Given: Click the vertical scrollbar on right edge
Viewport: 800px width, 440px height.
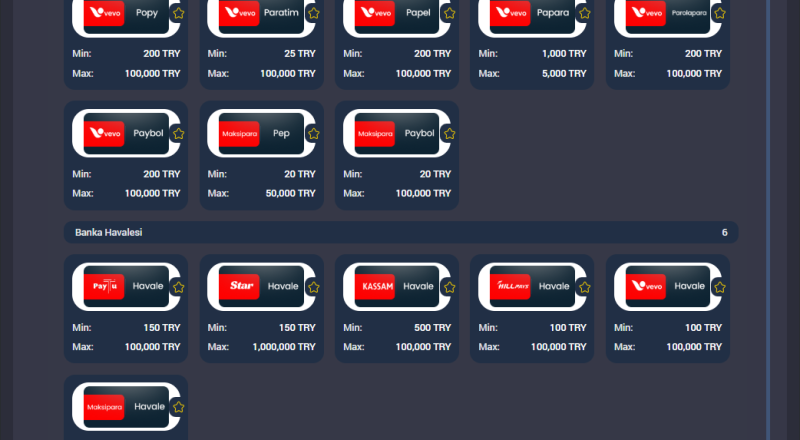Looking at the screenshot, I should click(767, 200).
